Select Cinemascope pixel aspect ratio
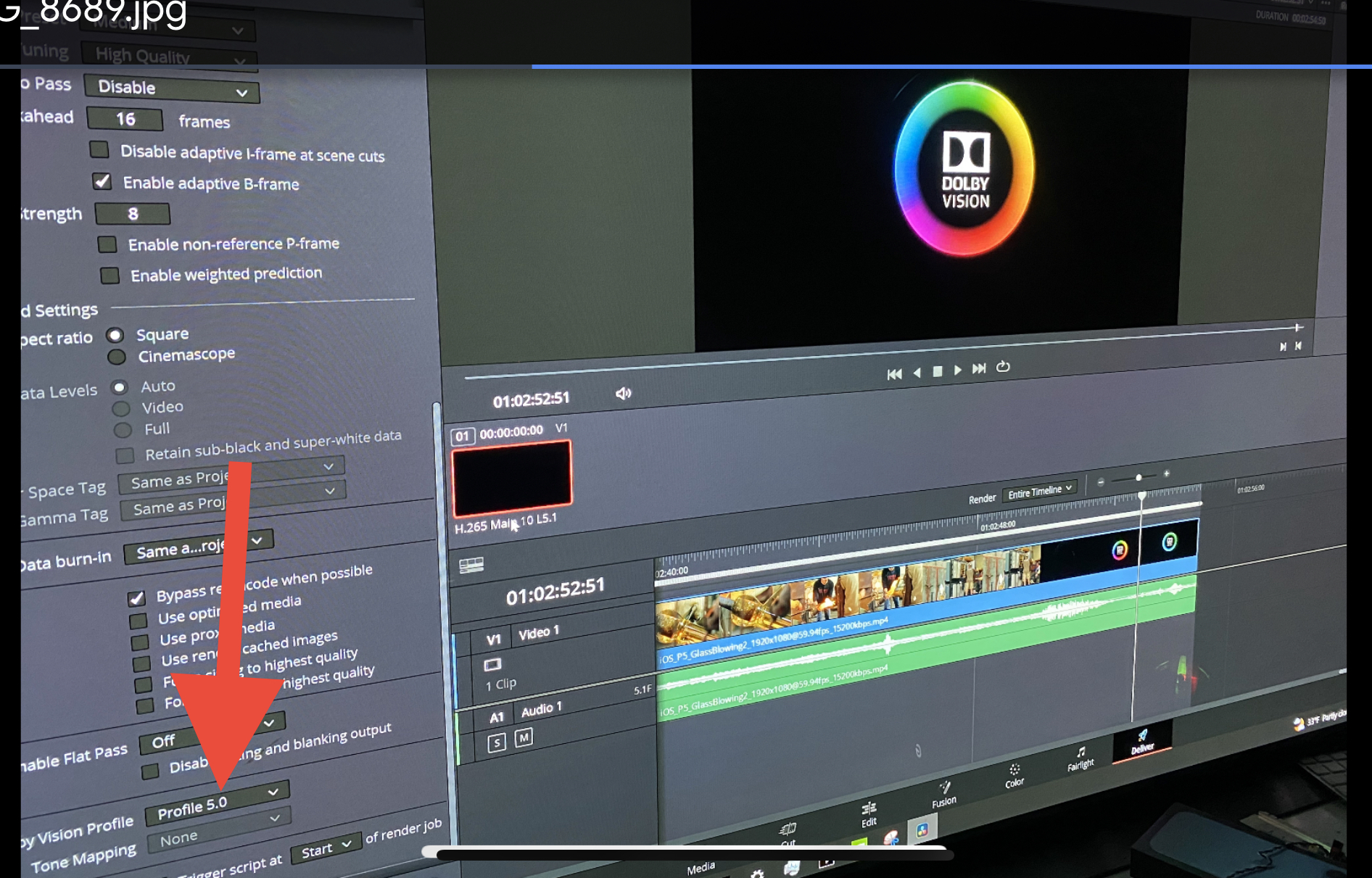 point(117,357)
